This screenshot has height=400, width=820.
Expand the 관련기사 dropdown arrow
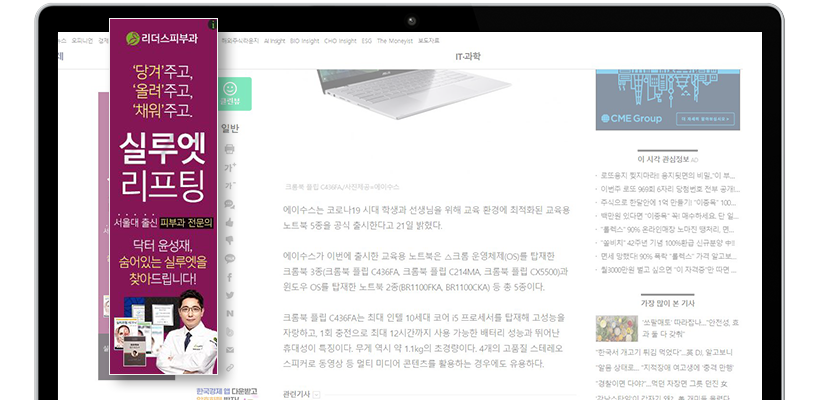click(x=316, y=395)
